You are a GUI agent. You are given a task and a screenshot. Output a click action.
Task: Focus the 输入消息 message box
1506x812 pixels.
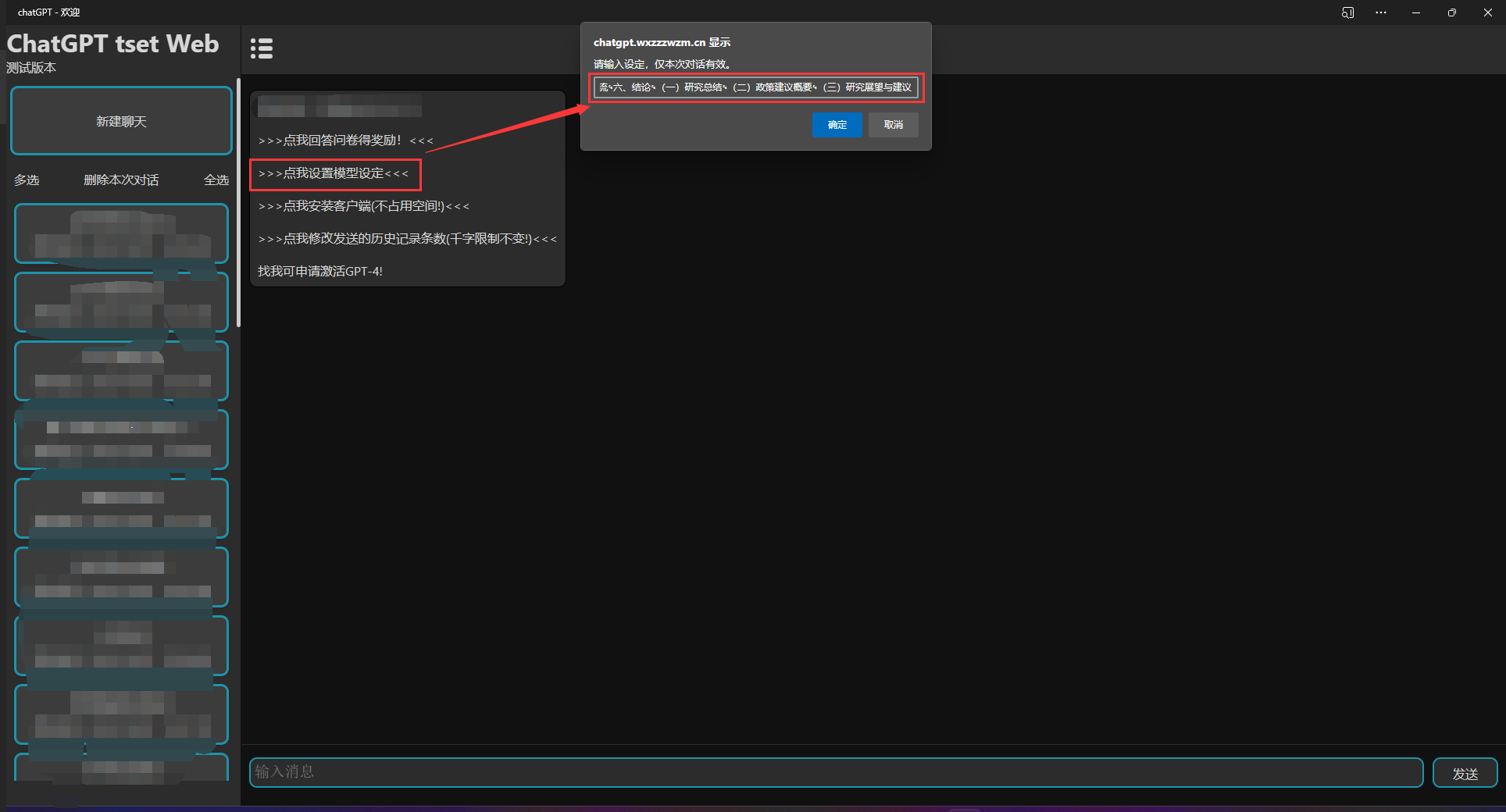836,772
